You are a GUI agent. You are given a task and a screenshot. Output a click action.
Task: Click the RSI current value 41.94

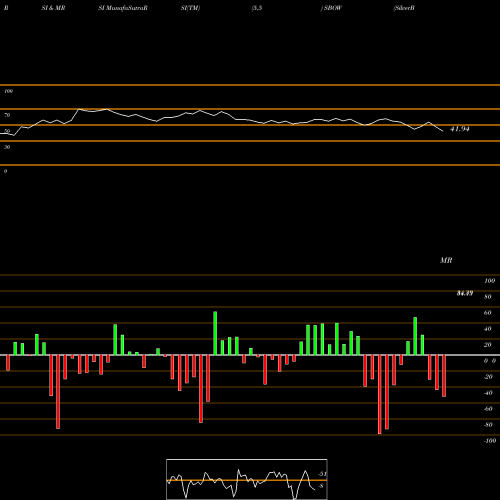click(460, 129)
